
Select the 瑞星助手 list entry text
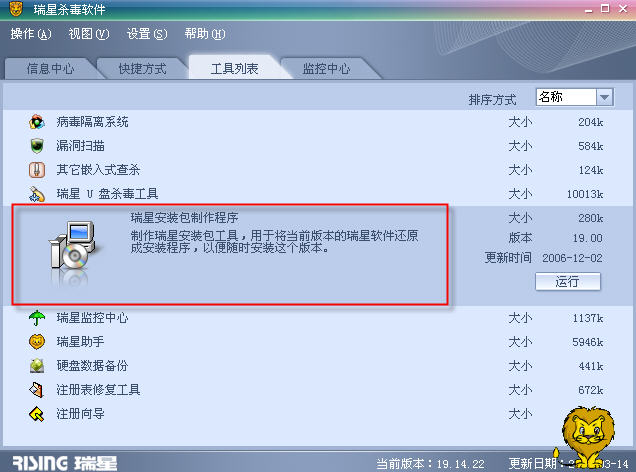[80, 341]
